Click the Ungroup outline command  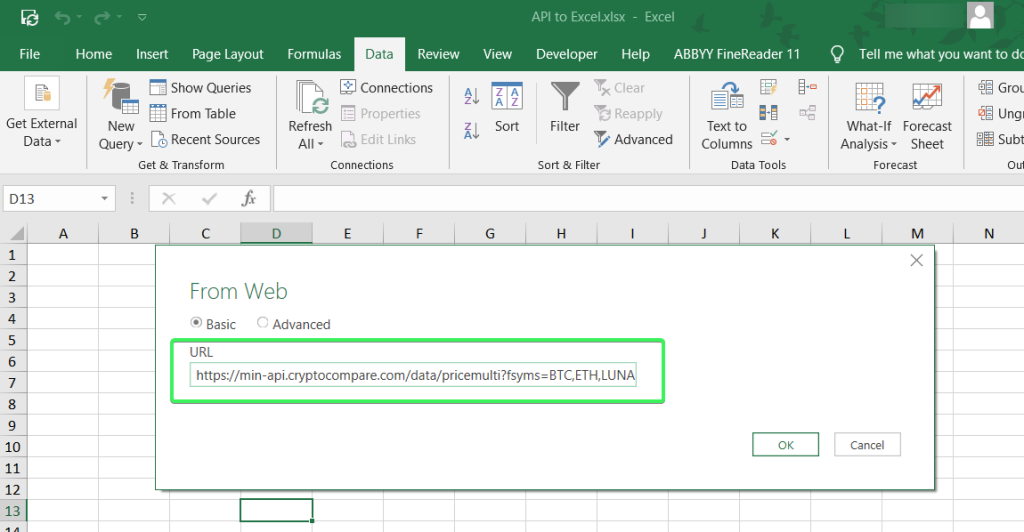[1000, 114]
